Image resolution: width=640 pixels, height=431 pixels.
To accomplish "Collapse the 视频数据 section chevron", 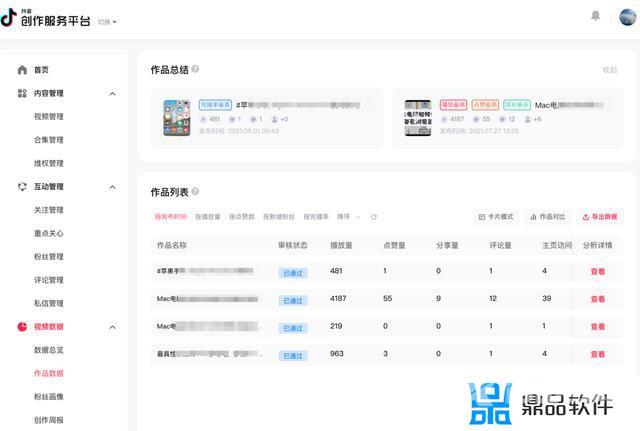I will click(x=113, y=327).
